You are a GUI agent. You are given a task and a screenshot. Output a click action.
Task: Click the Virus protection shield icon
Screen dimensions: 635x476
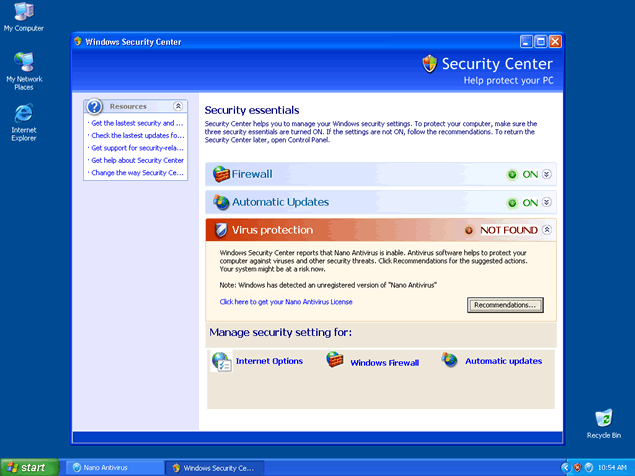coord(221,230)
